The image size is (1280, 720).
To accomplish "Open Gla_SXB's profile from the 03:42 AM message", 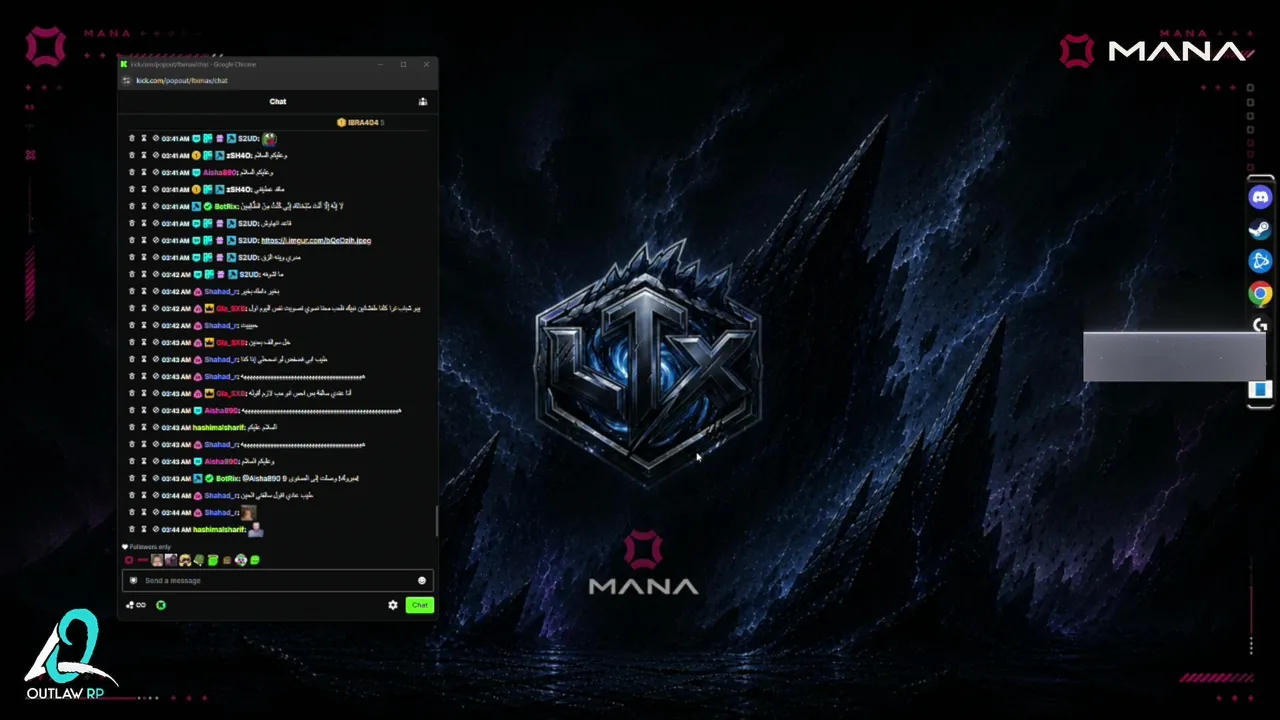I will click(x=231, y=308).
